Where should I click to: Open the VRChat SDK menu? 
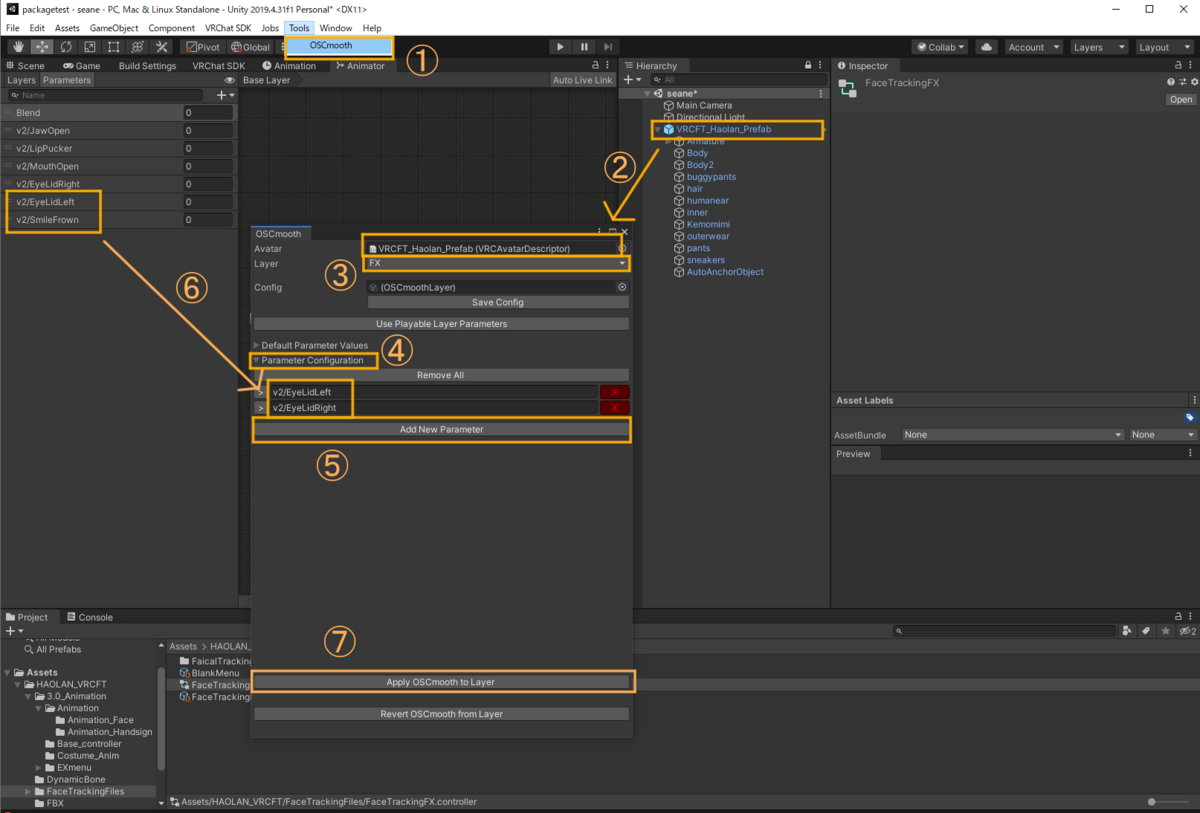pyautogui.click(x=228, y=28)
